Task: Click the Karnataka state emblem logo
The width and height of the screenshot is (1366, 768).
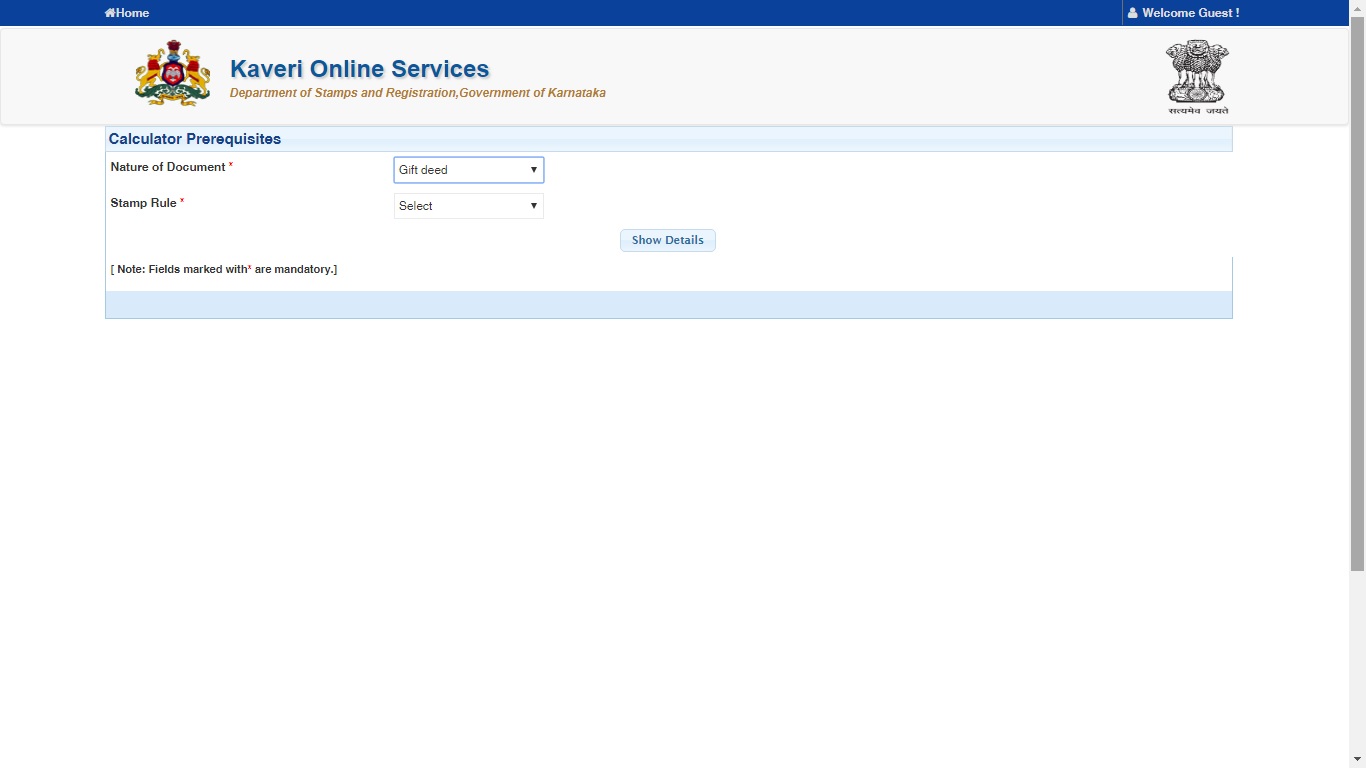Action: click(172, 74)
